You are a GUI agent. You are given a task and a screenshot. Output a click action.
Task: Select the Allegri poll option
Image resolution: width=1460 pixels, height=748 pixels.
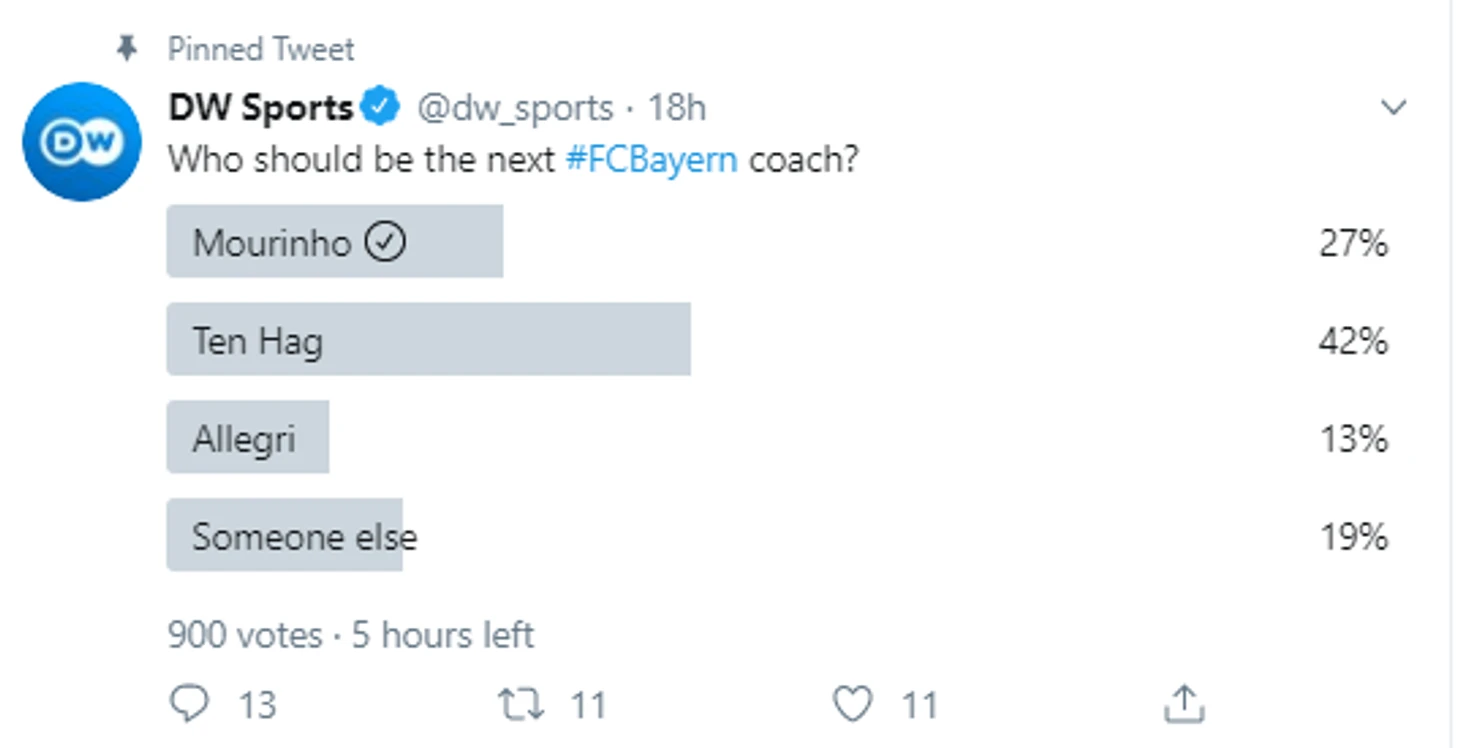[247, 438]
